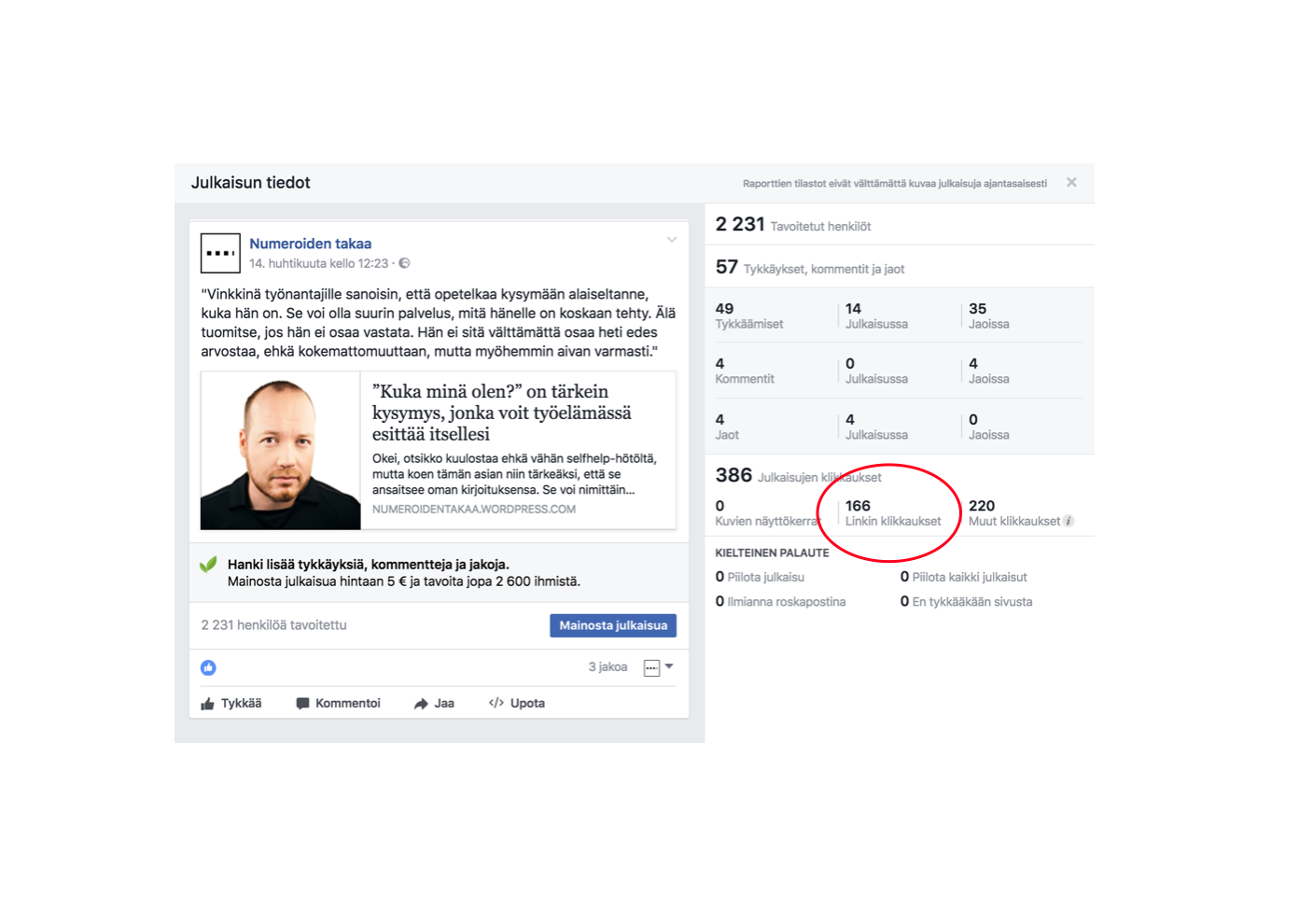Click the globe privacy icon beside the post timestamp

(404, 263)
